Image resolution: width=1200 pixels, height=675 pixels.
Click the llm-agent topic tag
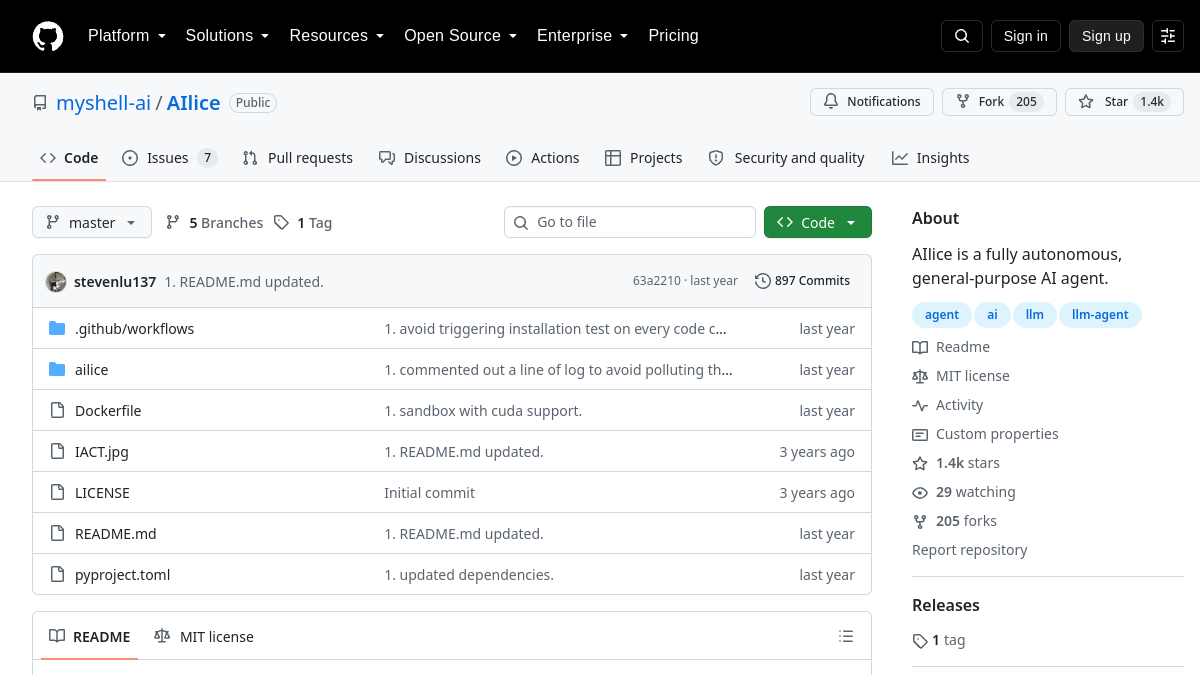(1100, 314)
